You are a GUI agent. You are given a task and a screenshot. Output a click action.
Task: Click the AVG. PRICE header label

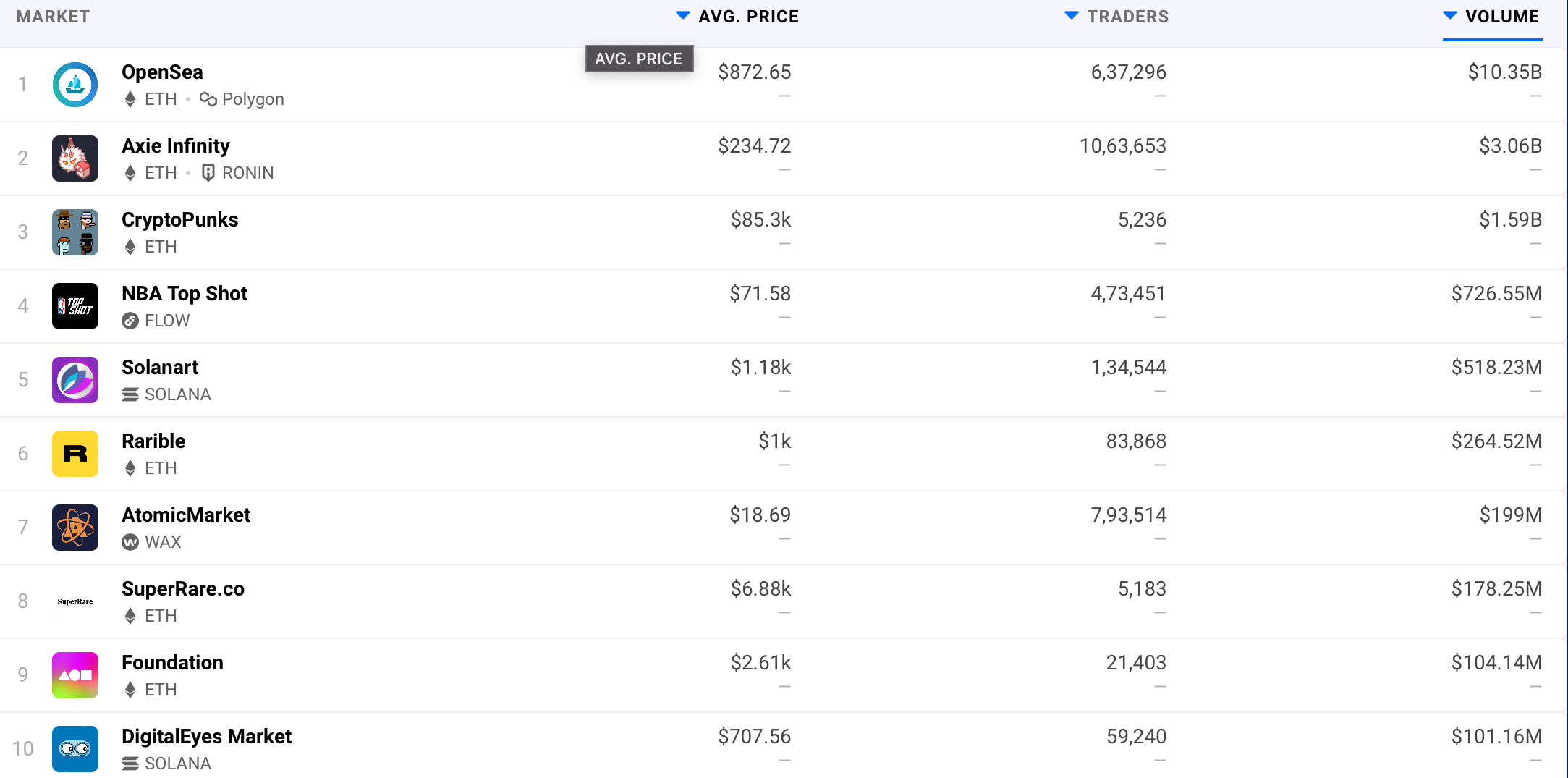coord(749,17)
